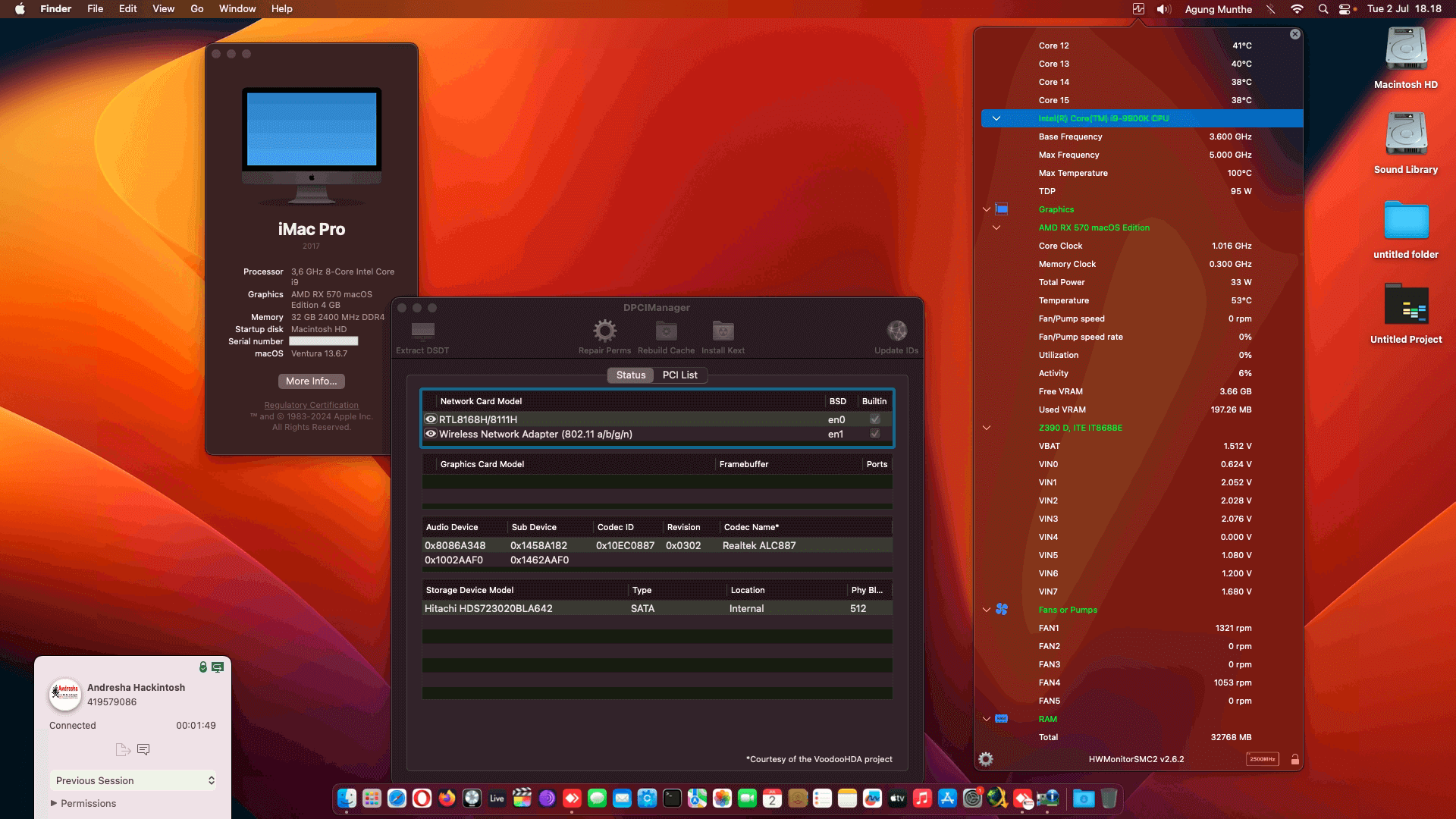Collapse the Z390 D, ITE IT8688E group

pos(987,428)
